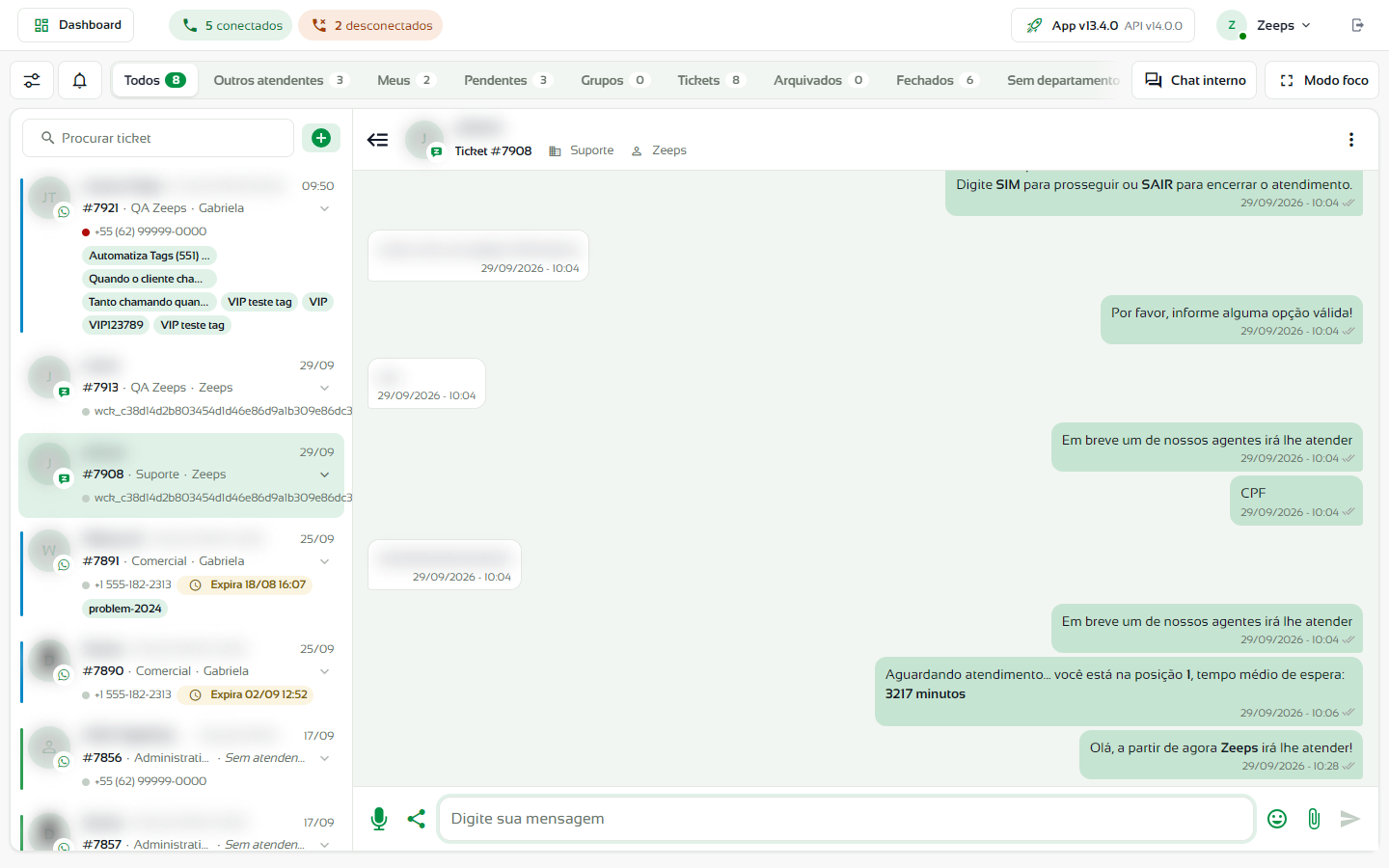
Task: Send the message with the paper plane icon
Action: tap(1350, 819)
